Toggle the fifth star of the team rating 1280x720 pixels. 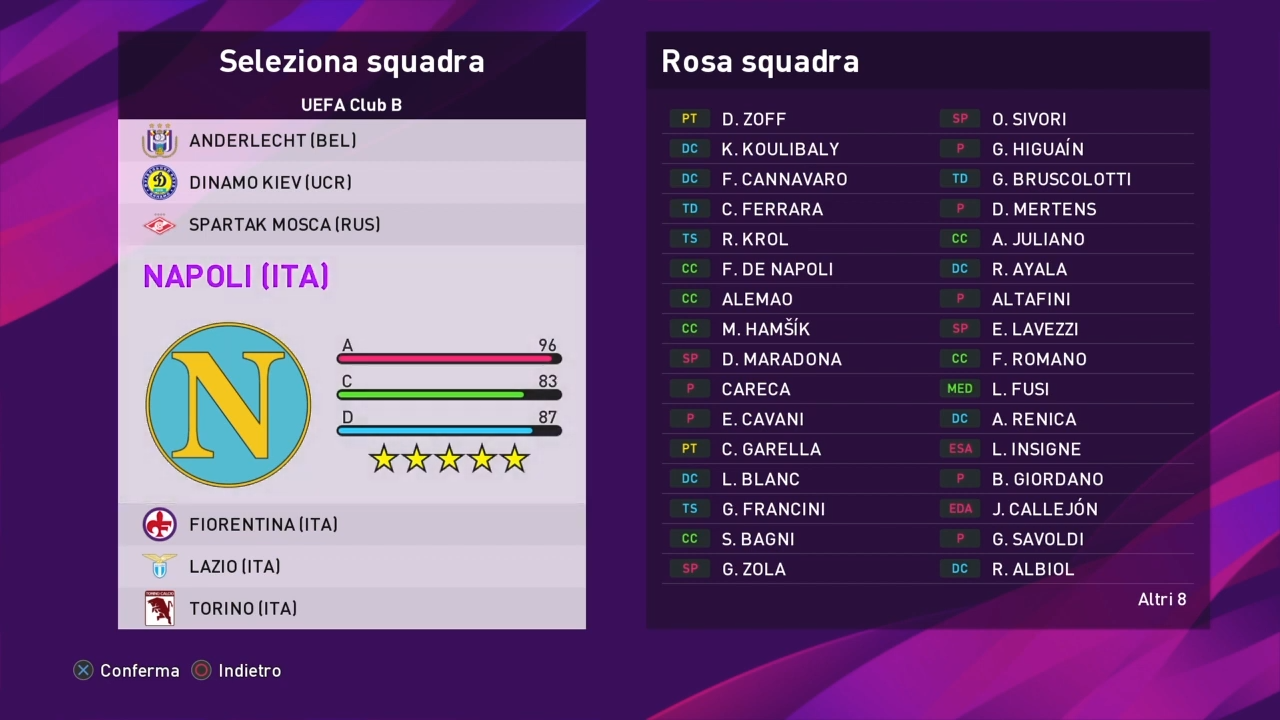(514, 458)
